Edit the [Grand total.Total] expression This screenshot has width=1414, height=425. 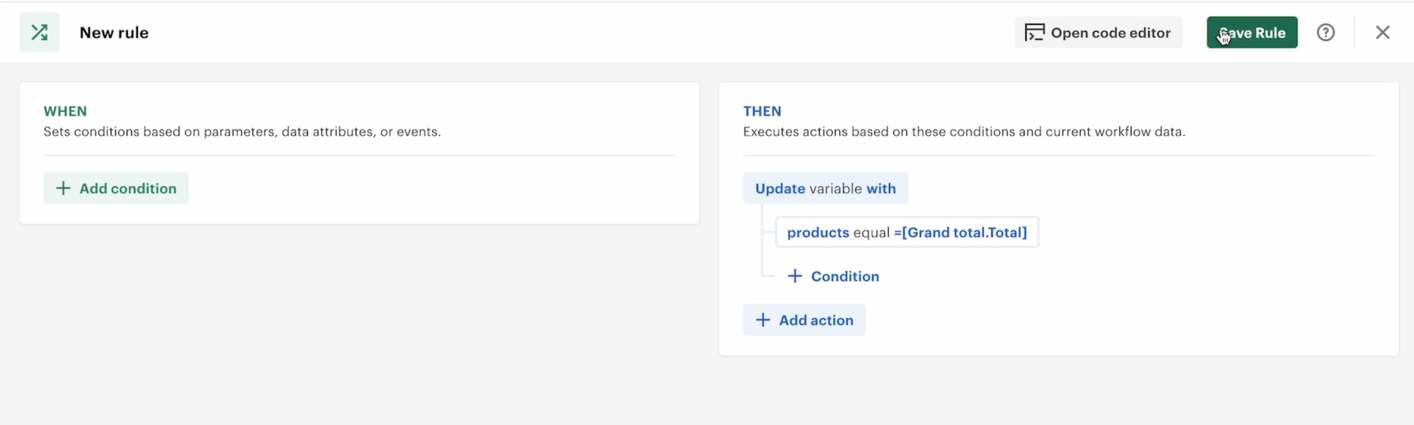[964, 232]
